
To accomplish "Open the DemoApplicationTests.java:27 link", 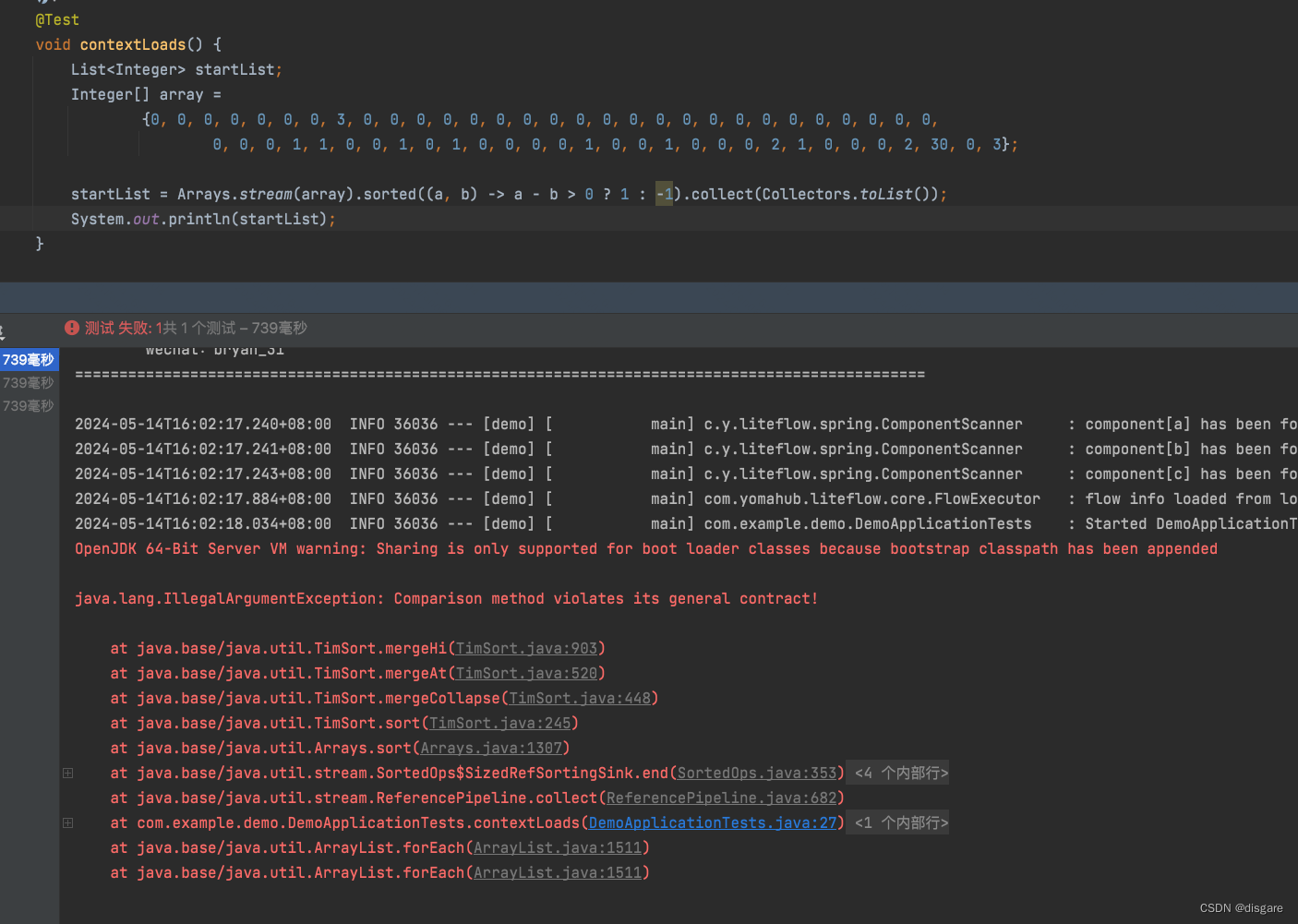I will [x=713, y=823].
